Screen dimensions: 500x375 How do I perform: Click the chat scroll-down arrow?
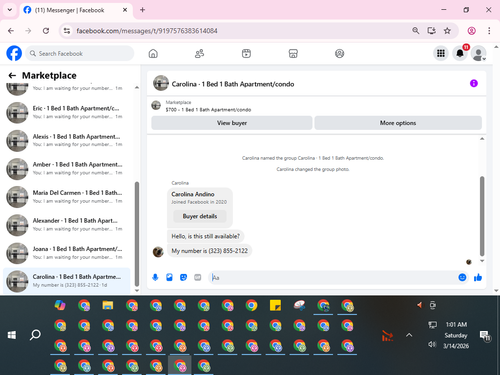(x=482, y=261)
